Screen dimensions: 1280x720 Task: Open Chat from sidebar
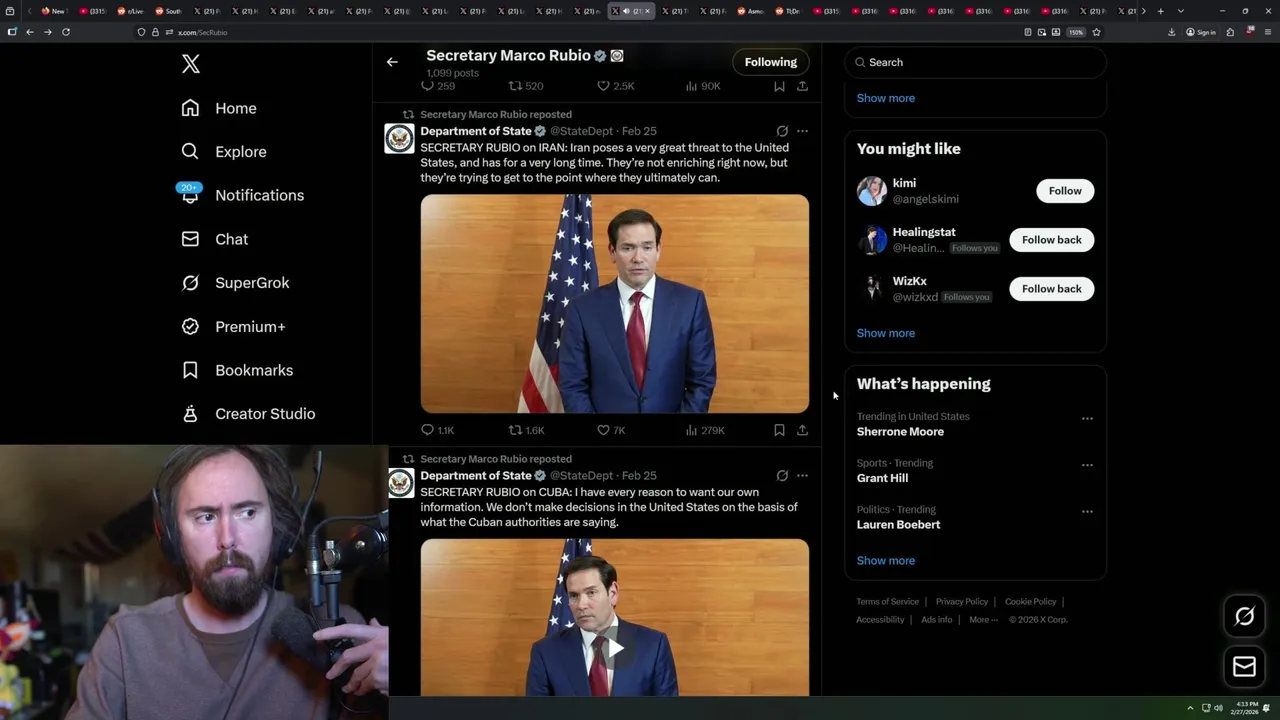click(x=214, y=239)
